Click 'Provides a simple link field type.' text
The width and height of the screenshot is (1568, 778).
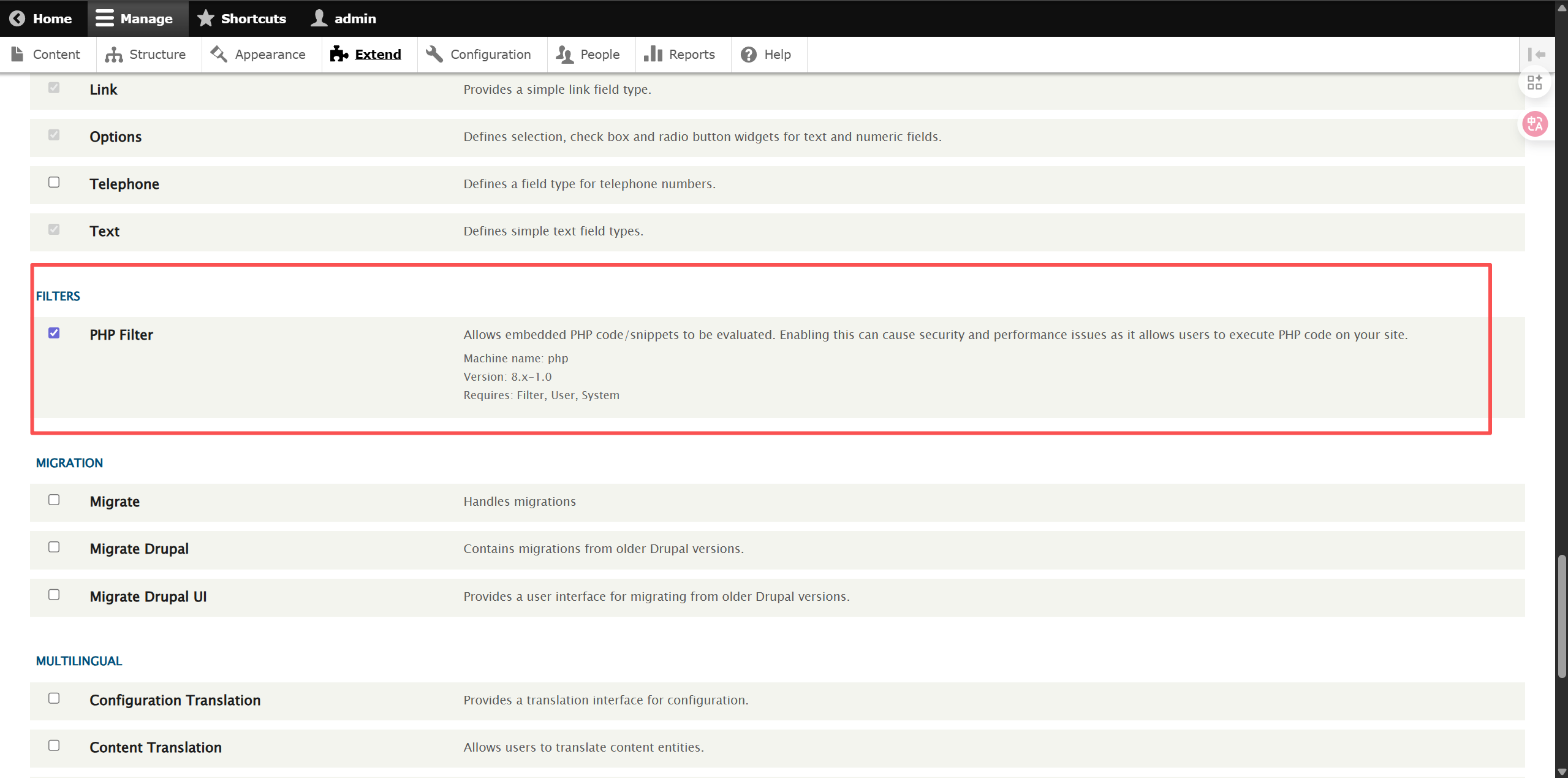point(557,90)
